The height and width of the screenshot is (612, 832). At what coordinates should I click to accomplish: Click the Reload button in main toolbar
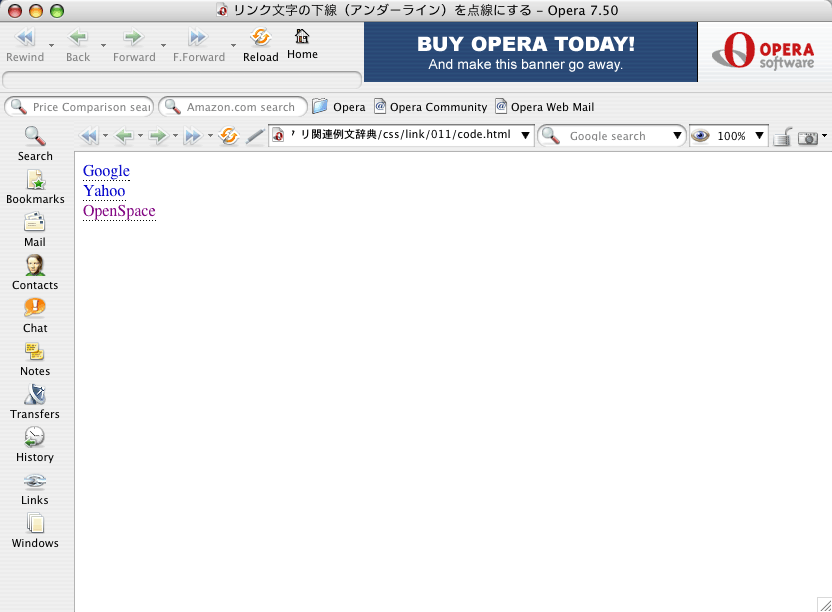coord(260,45)
